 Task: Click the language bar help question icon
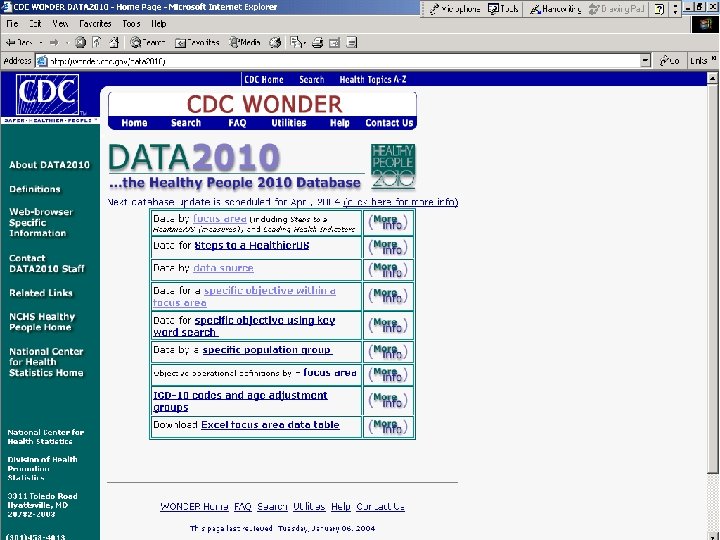click(x=659, y=9)
